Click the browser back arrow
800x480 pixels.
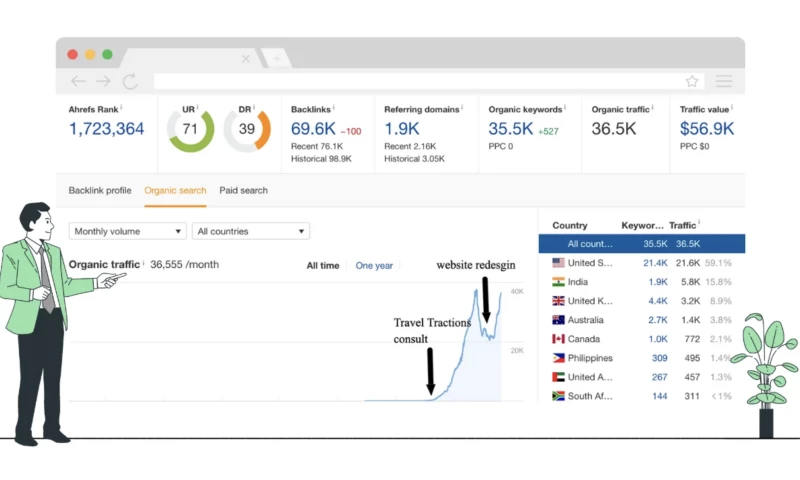tap(78, 81)
